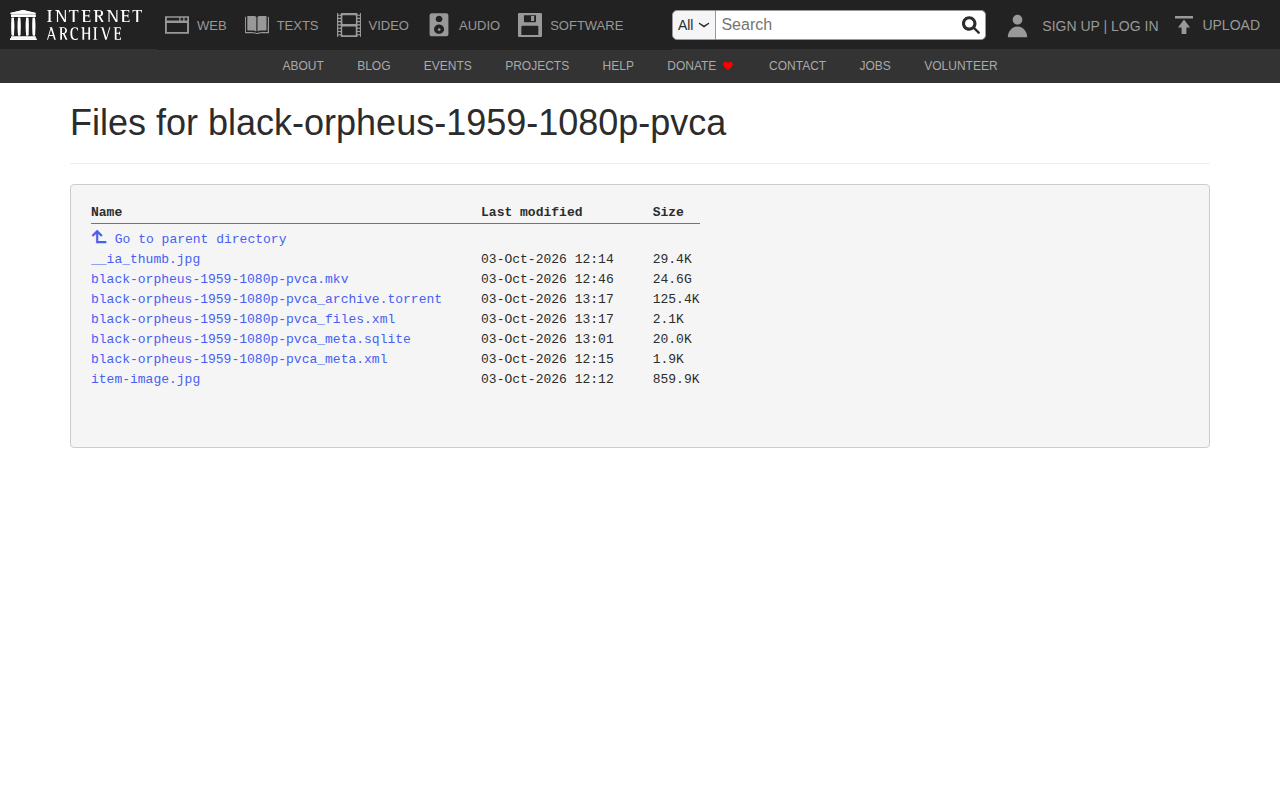This screenshot has width=1280, height=800.
Task: Click the 125.4K size value
Action: point(676,299)
